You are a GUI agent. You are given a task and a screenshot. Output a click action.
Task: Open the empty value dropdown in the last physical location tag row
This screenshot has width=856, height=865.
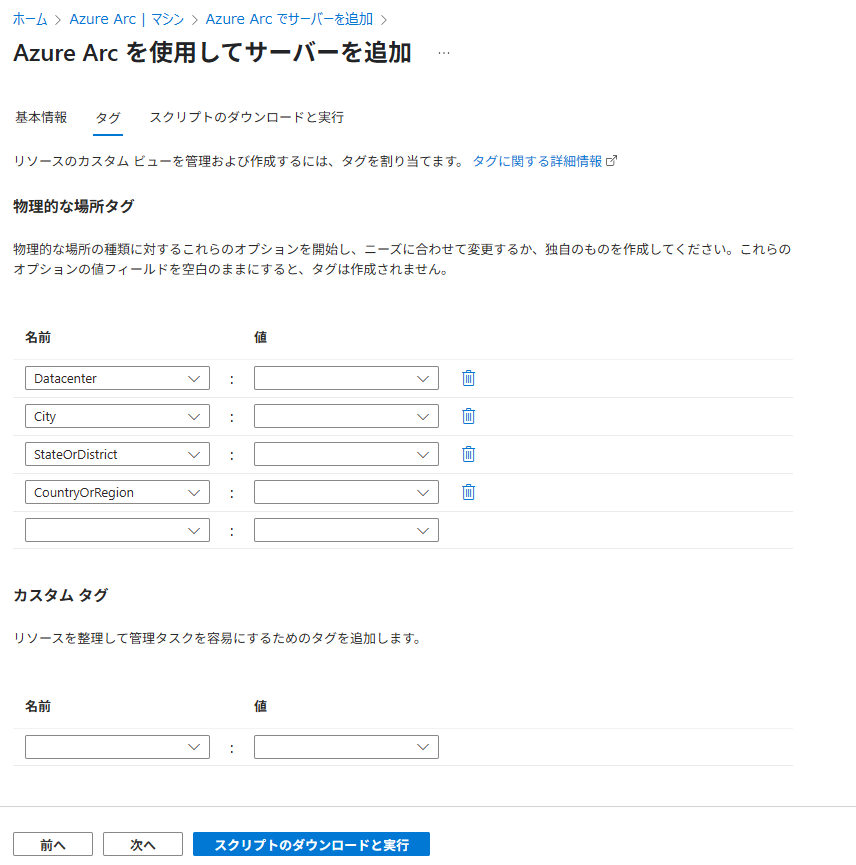click(346, 530)
